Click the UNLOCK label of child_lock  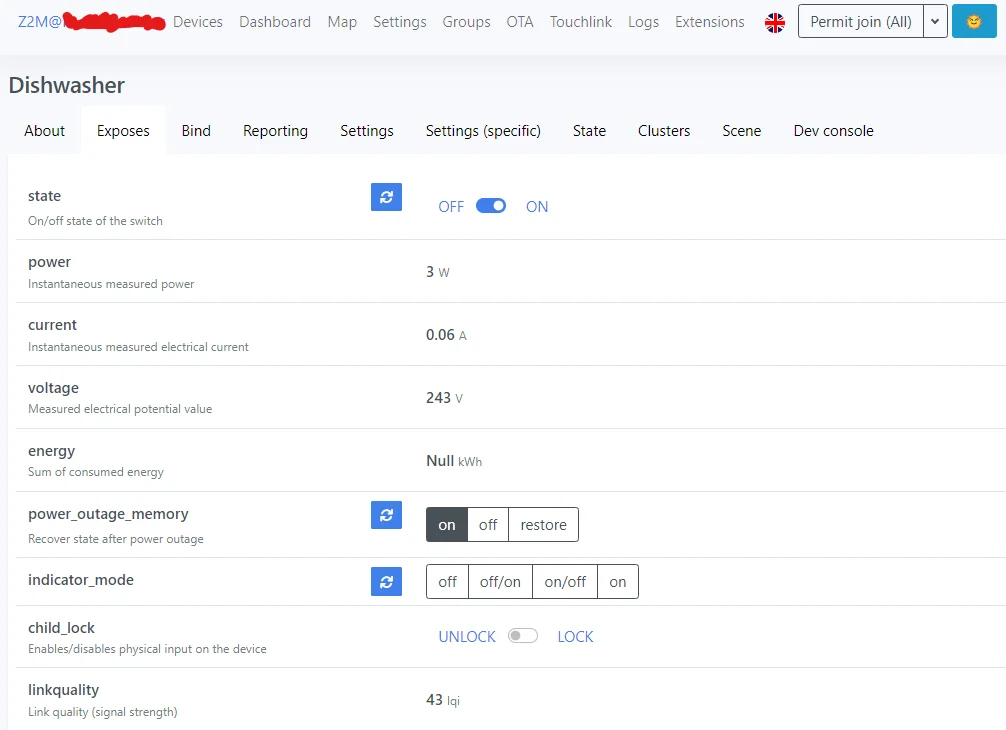pos(467,636)
